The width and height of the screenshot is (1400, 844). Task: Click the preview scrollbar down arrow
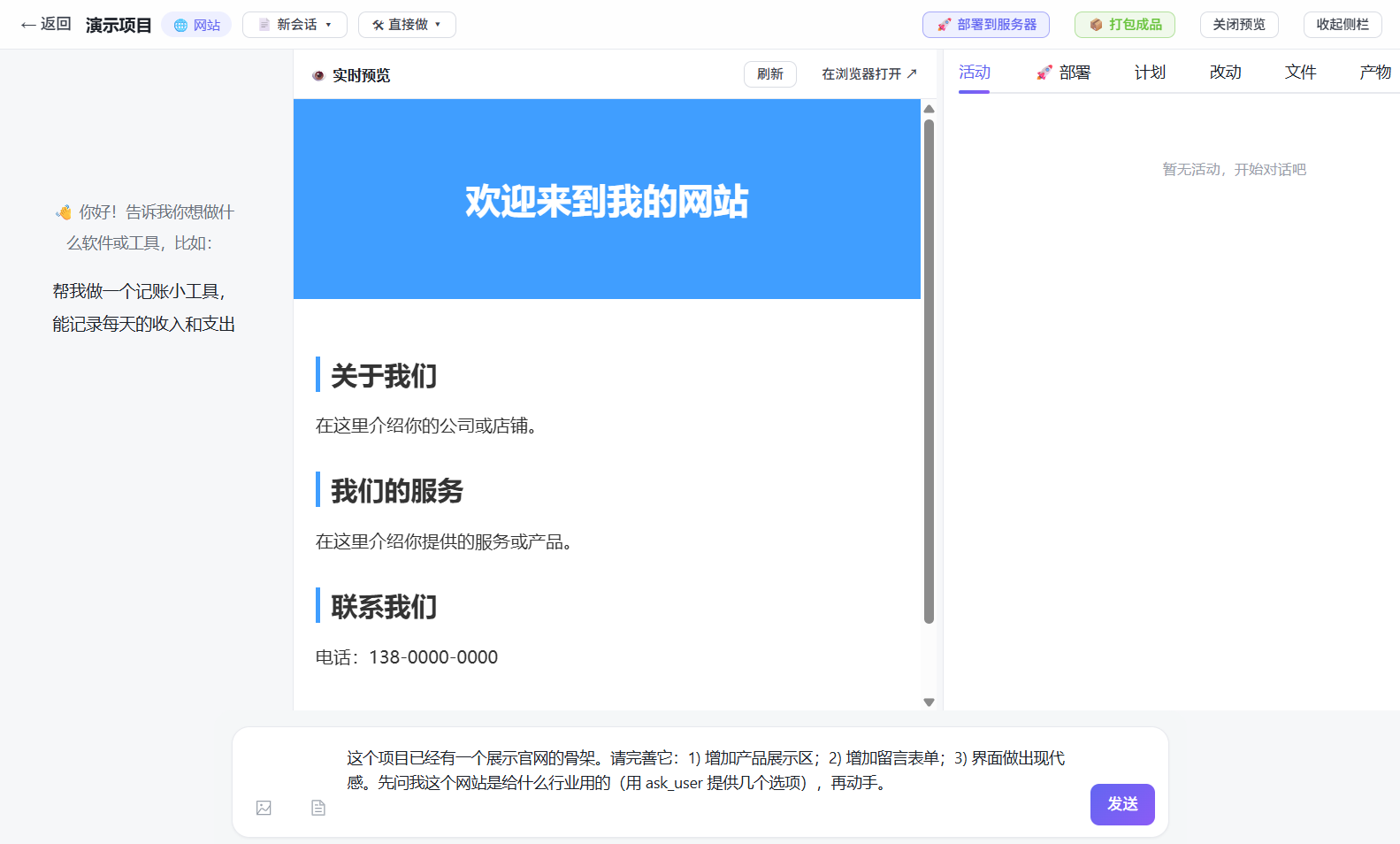(x=929, y=702)
